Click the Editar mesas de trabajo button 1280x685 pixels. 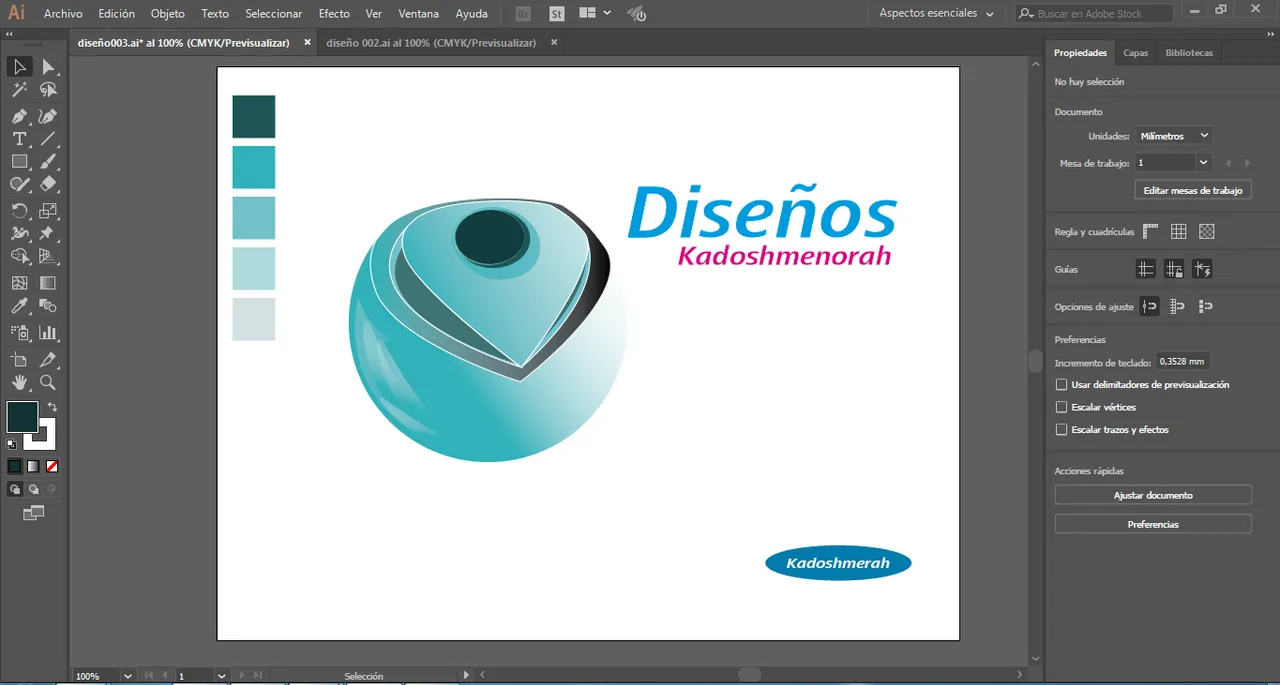coord(1192,190)
